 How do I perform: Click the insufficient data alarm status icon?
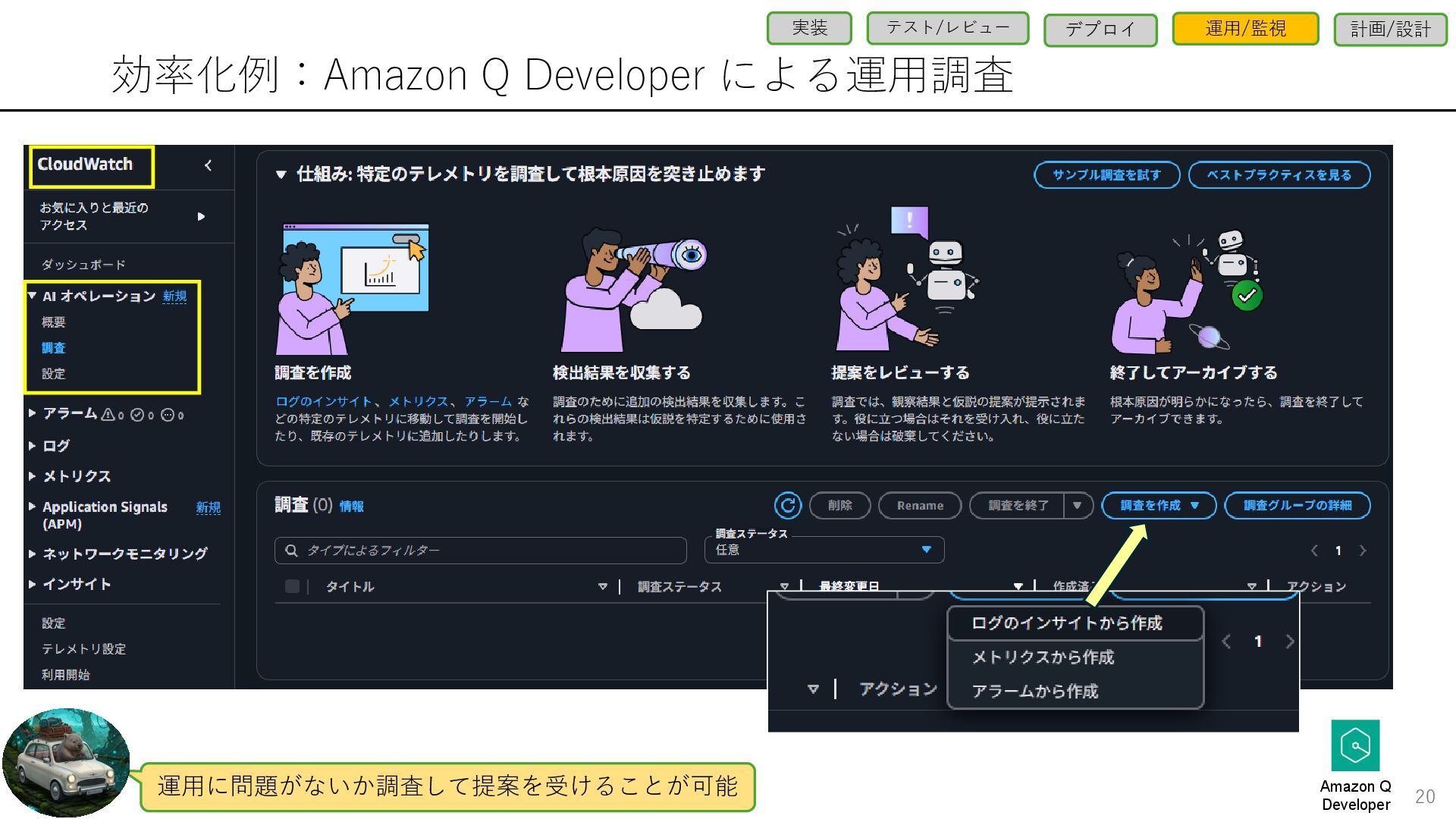(x=168, y=415)
